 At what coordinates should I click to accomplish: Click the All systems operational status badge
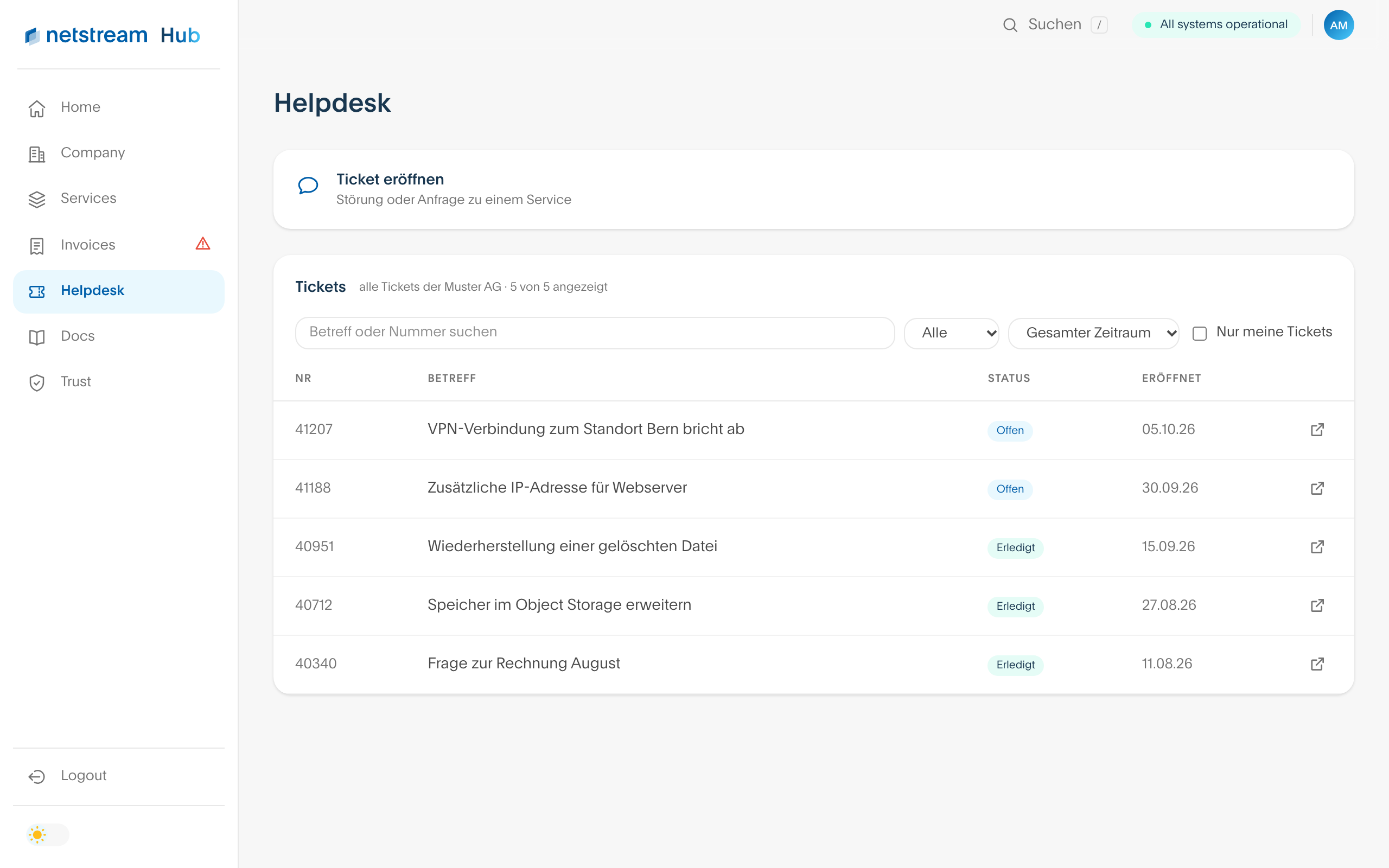pyautogui.click(x=1216, y=25)
